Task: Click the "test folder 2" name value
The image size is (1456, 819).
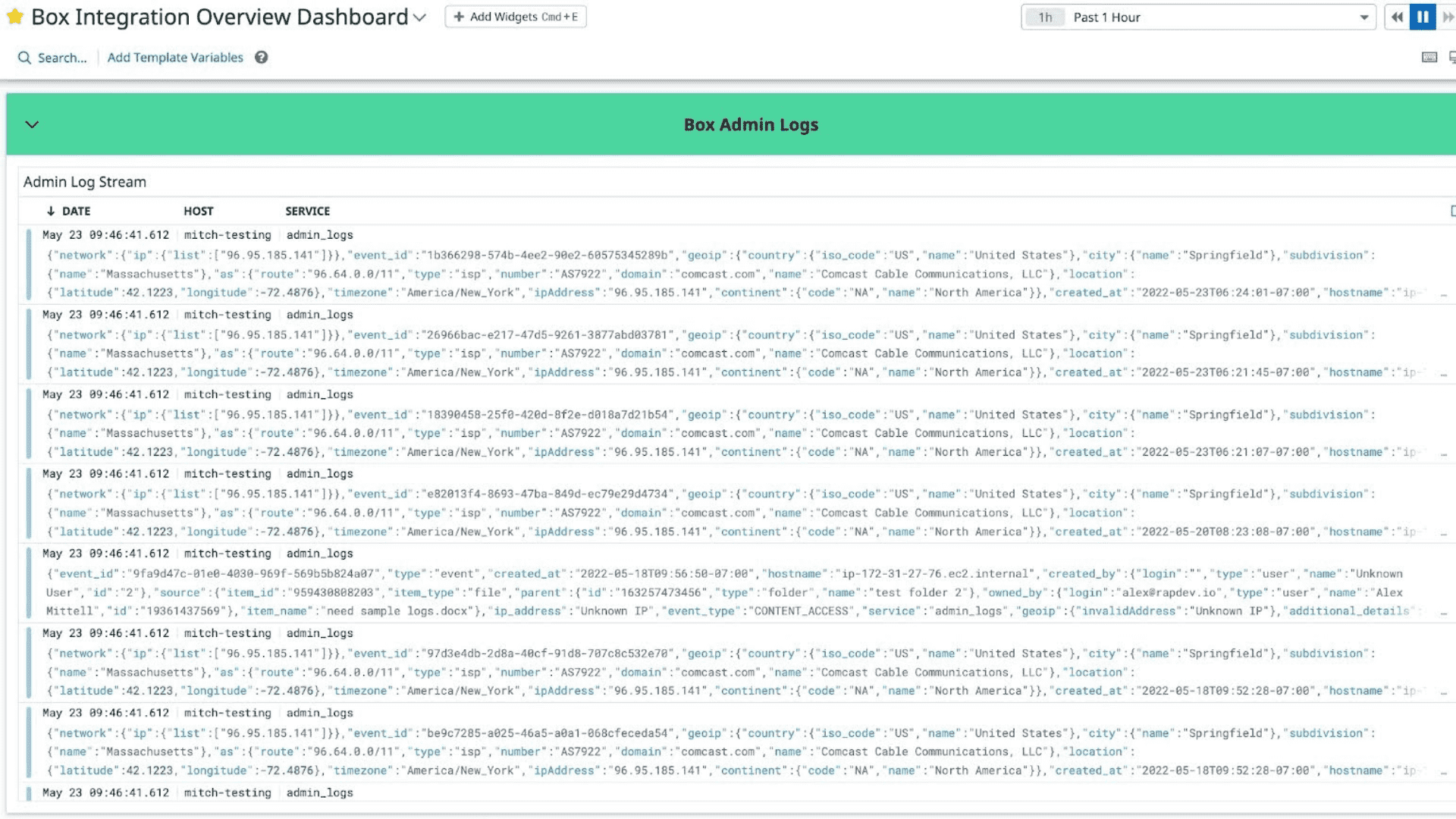Action: 918,592
